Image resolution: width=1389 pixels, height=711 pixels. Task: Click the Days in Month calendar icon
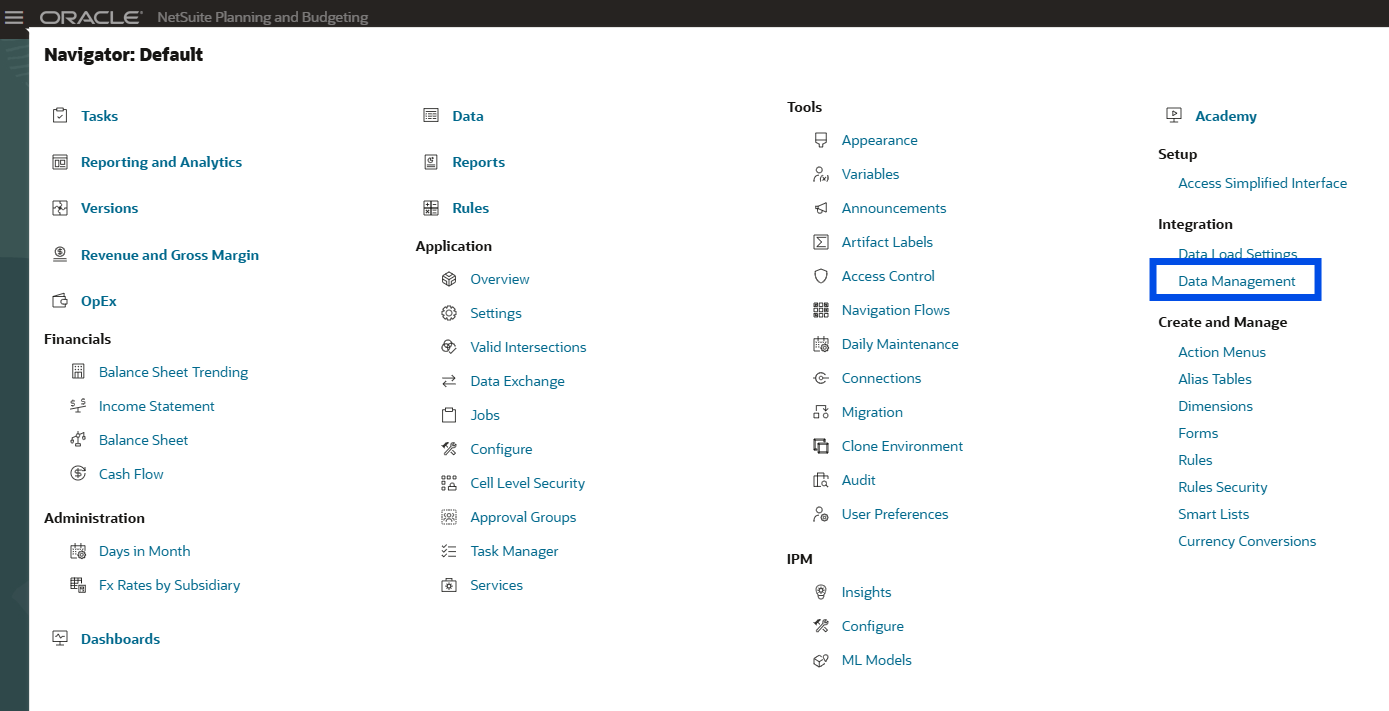tap(78, 551)
